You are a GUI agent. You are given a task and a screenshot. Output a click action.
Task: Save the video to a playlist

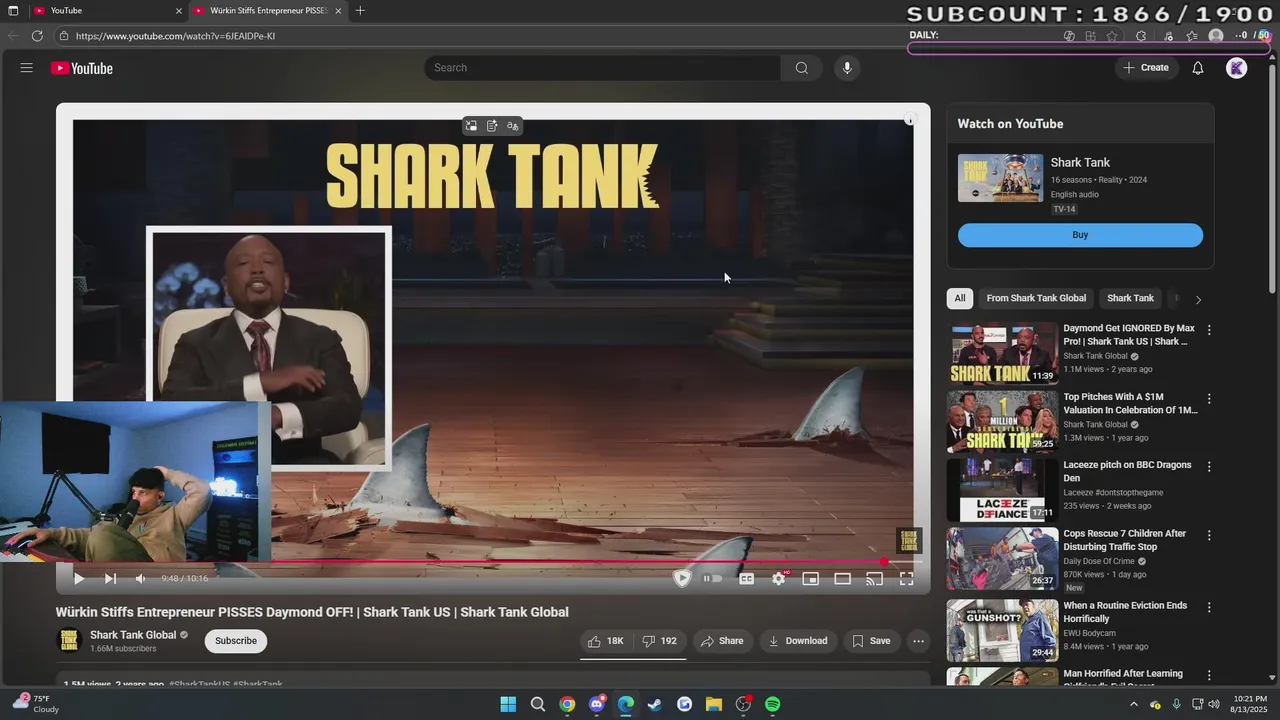point(871,641)
